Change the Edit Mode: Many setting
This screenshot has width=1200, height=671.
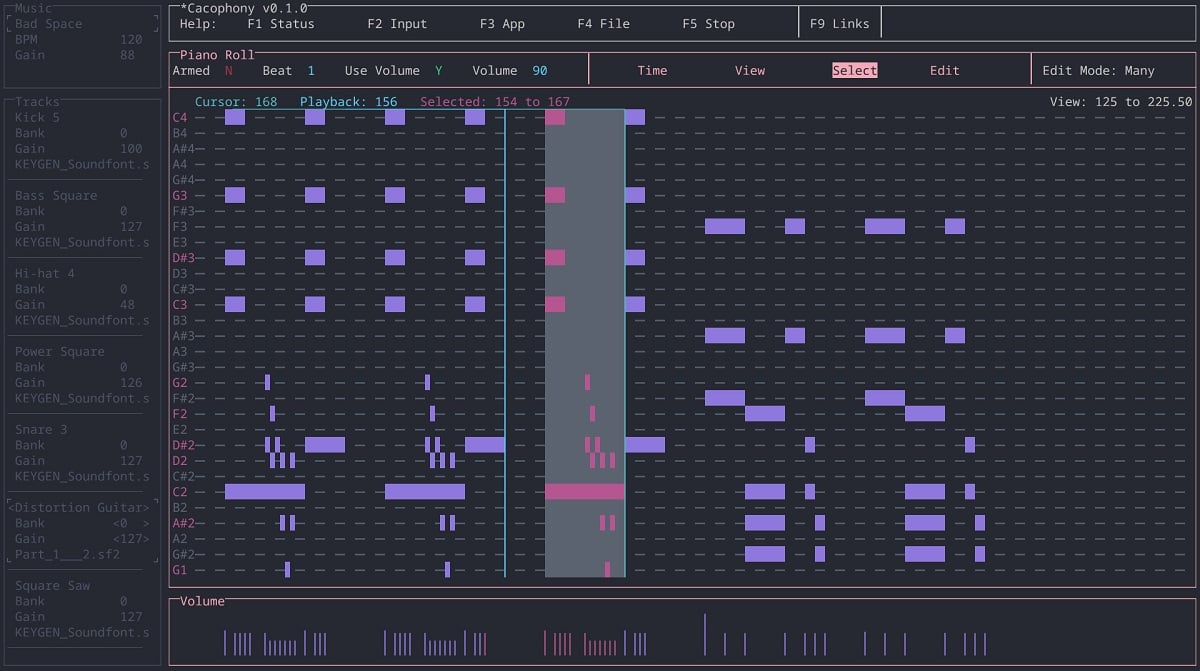[1098, 71]
